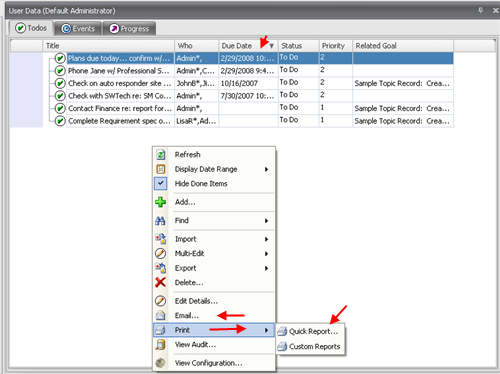Click checkmark icon of 'Contact Finance' todo
The height and width of the screenshot is (374, 500).
tap(60, 108)
